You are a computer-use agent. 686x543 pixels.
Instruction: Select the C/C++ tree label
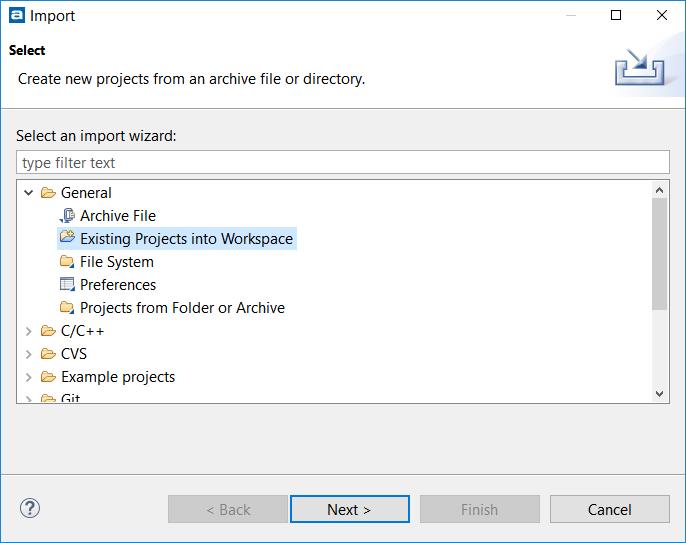click(x=82, y=331)
